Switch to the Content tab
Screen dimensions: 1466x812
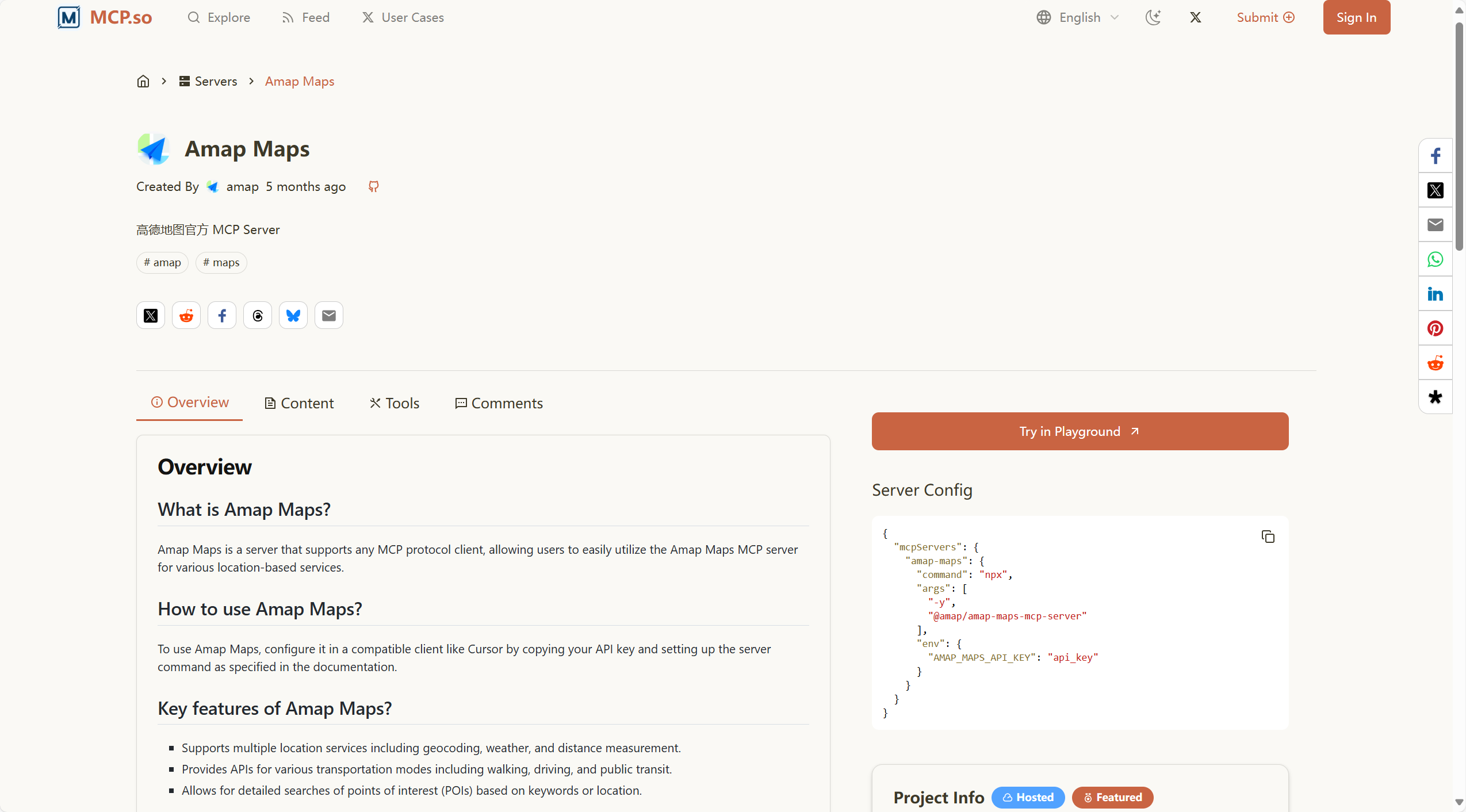[299, 403]
